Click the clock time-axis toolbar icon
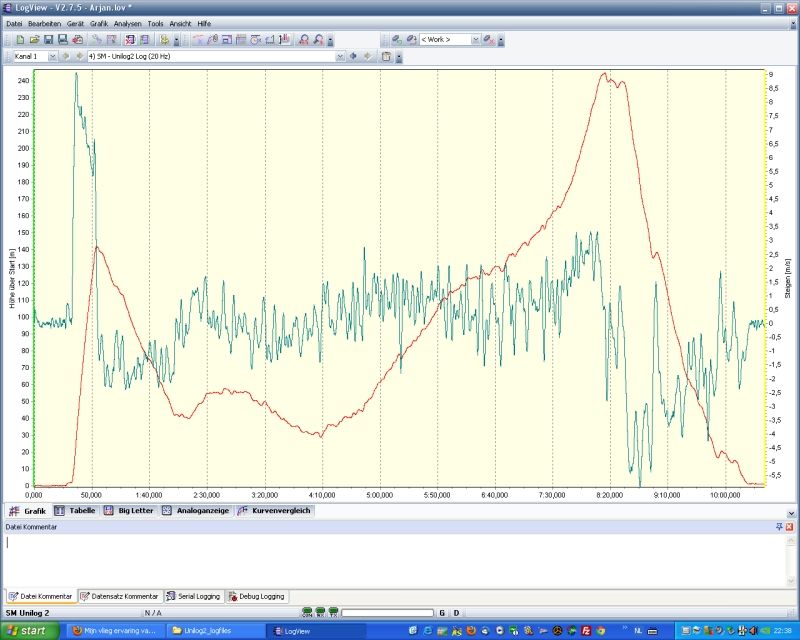Viewport: 800px width, 640px height. click(256, 40)
